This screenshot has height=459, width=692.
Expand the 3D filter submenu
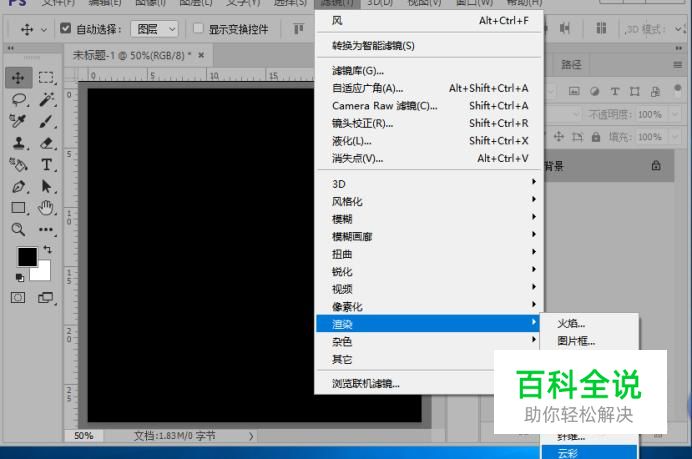(429, 183)
